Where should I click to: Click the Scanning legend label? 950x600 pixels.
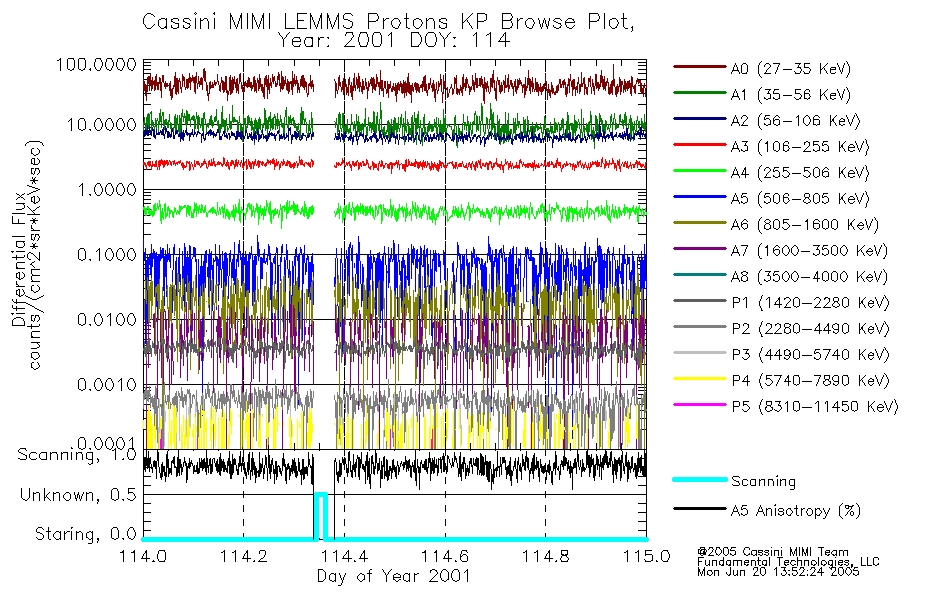(x=763, y=482)
